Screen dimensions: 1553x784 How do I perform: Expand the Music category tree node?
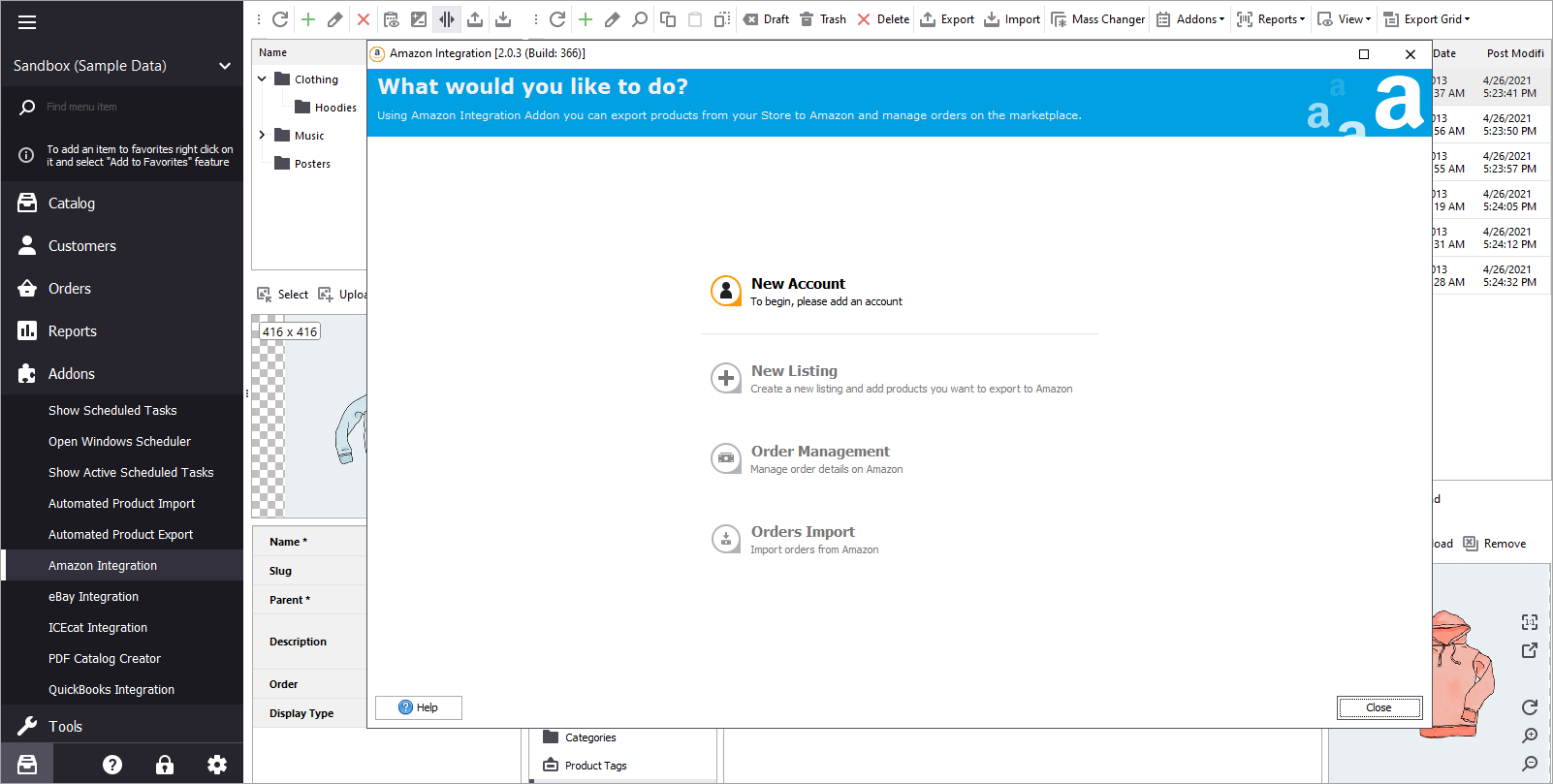262,136
